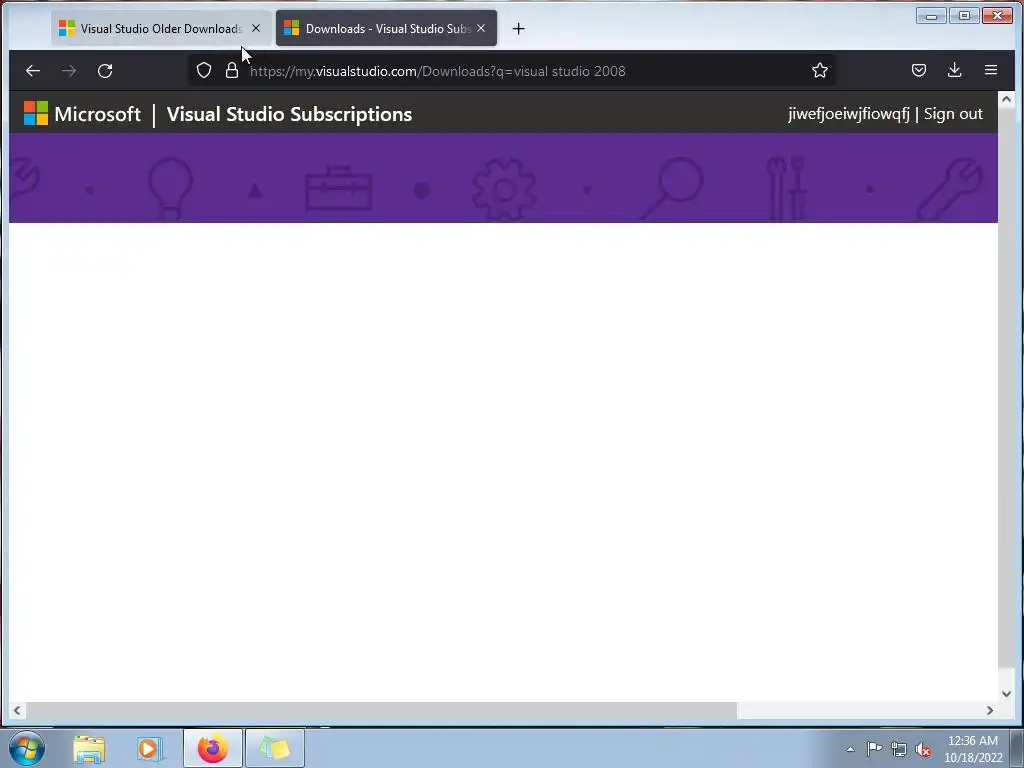This screenshot has height=768, width=1024.
Task: Sign out of the account
Action: click(953, 114)
